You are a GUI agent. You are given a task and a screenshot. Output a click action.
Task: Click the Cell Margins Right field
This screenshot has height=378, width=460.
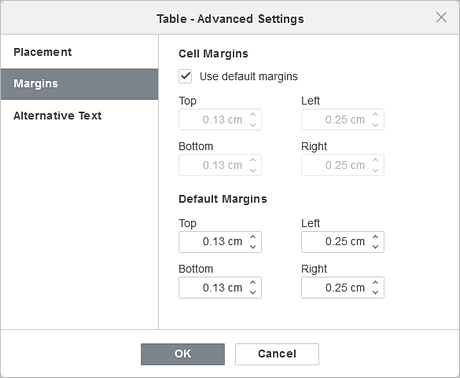coord(343,165)
